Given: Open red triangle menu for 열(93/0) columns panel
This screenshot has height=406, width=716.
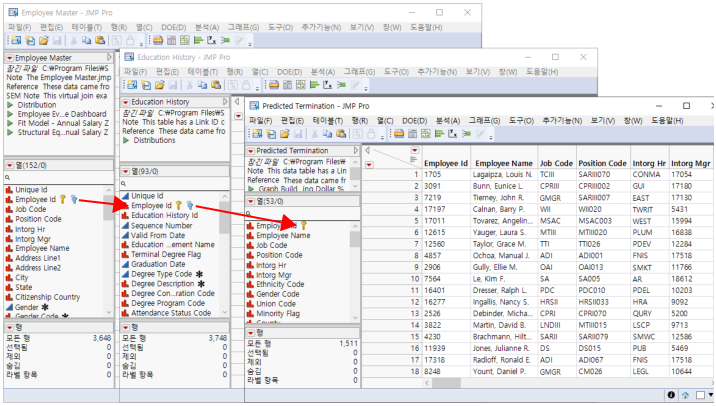Looking at the screenshot, I should point(126,172).
